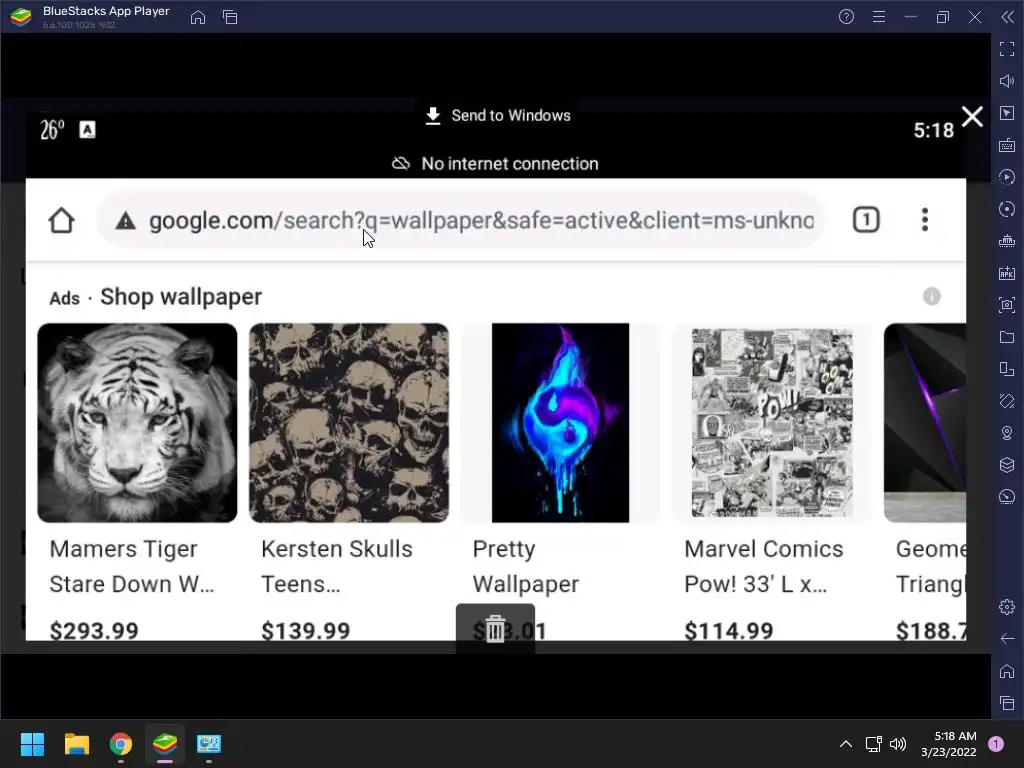Open the memory trim icon in sidebar
Screen dimensions: 1024x768
1007,241
